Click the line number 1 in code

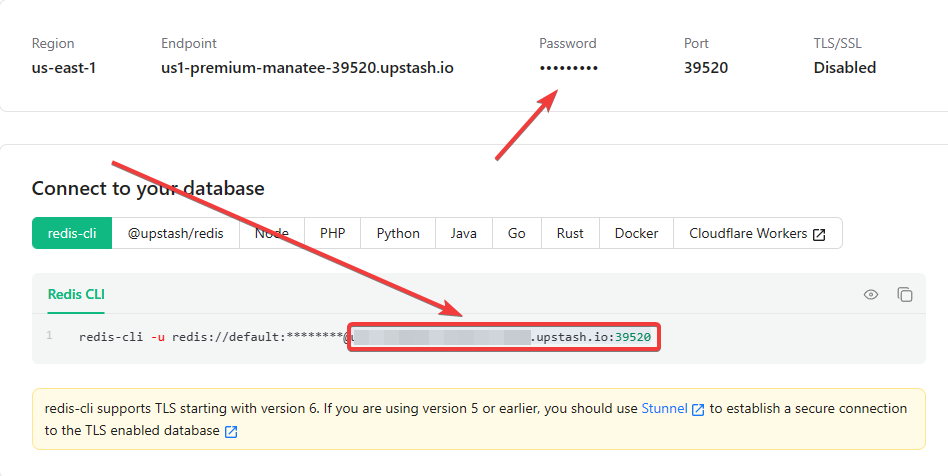(50, 335)
